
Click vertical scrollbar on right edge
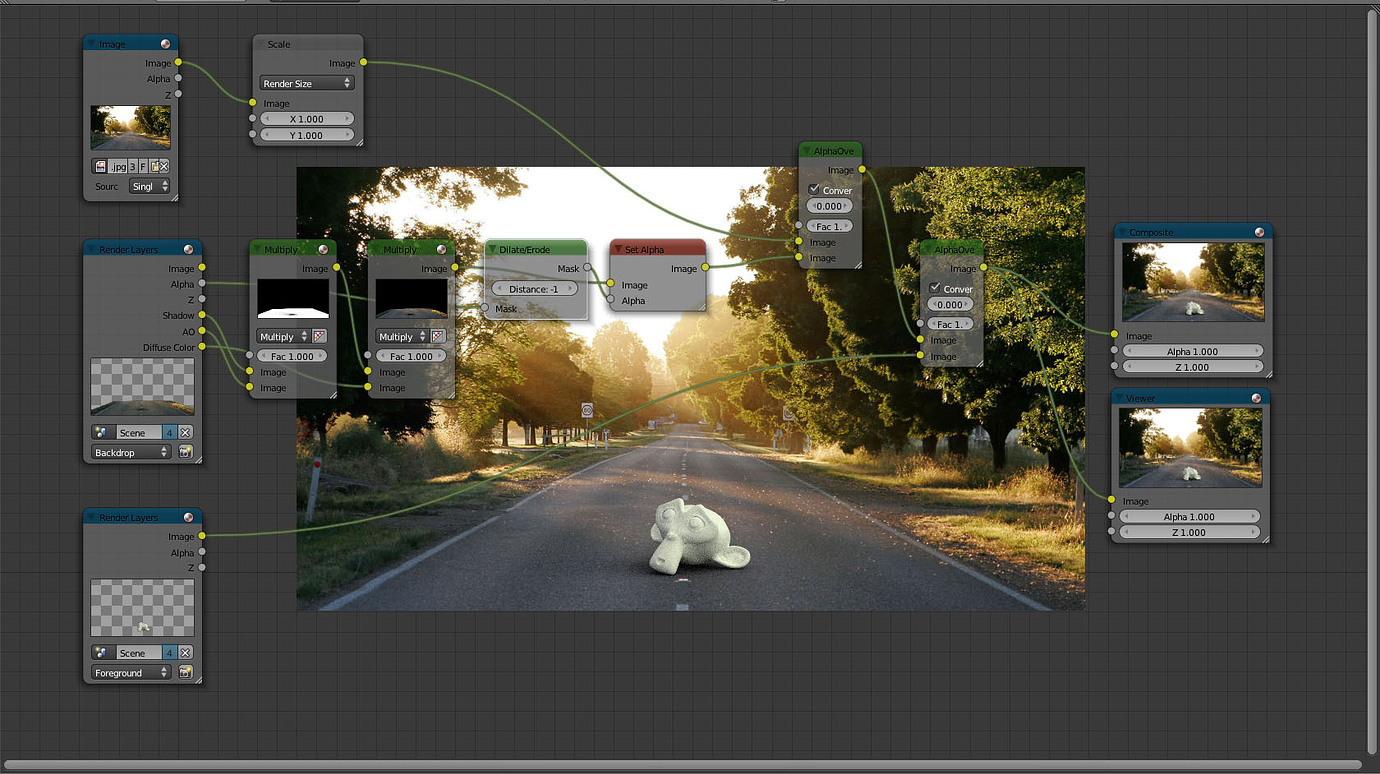(1374, 381)
